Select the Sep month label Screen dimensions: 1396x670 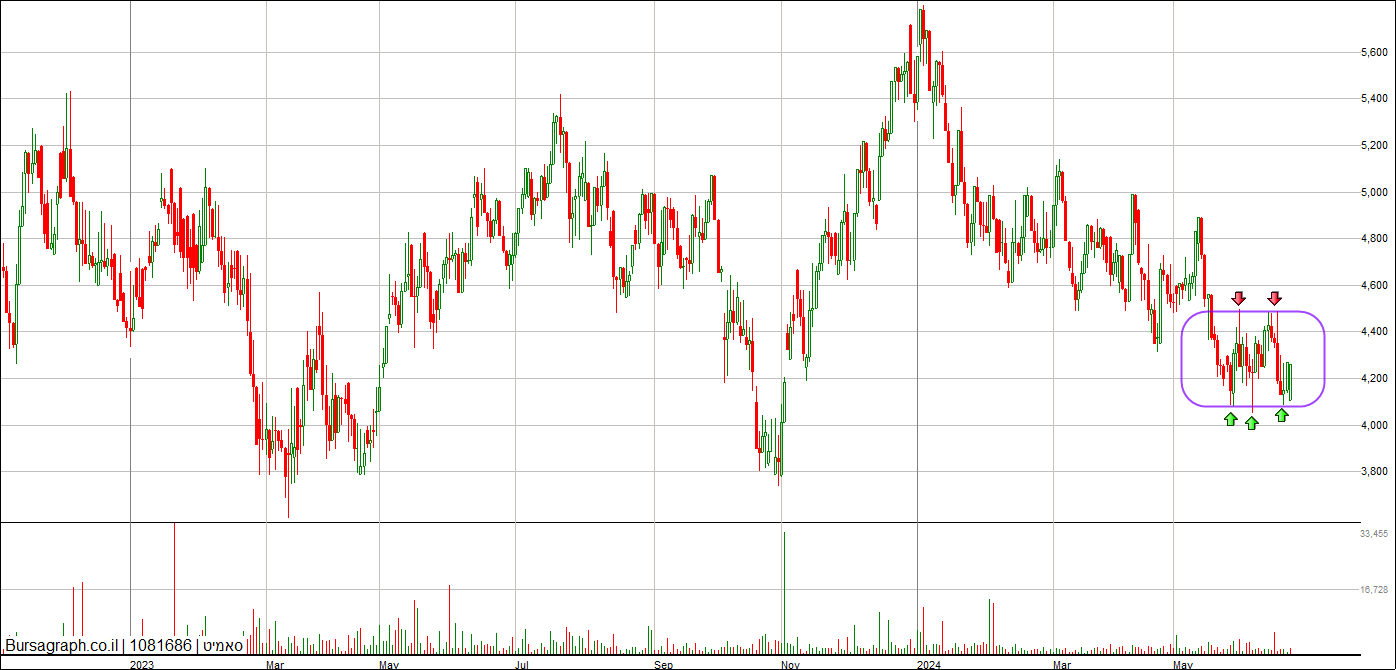point(664,664)
